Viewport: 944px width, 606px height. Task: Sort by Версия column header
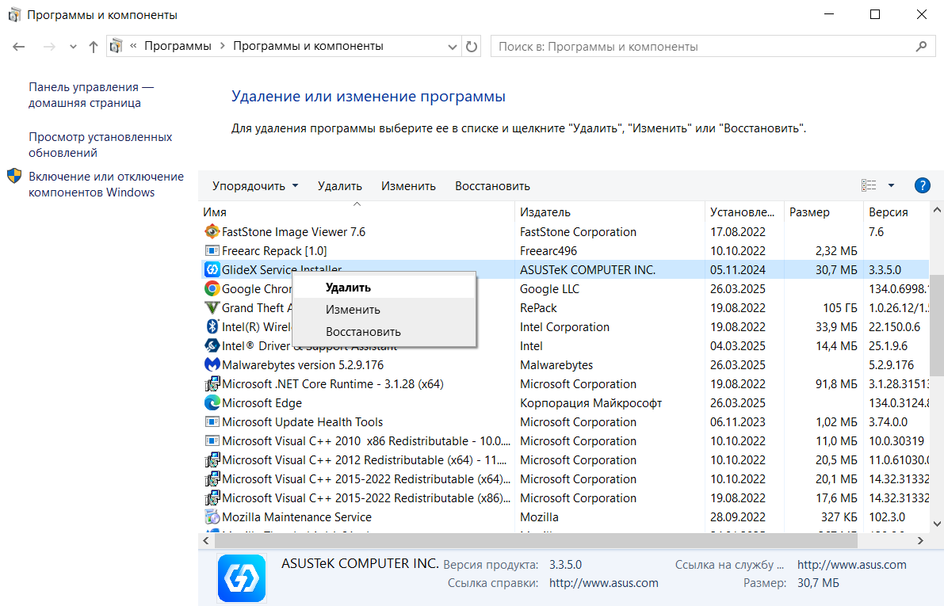(896, 212)
